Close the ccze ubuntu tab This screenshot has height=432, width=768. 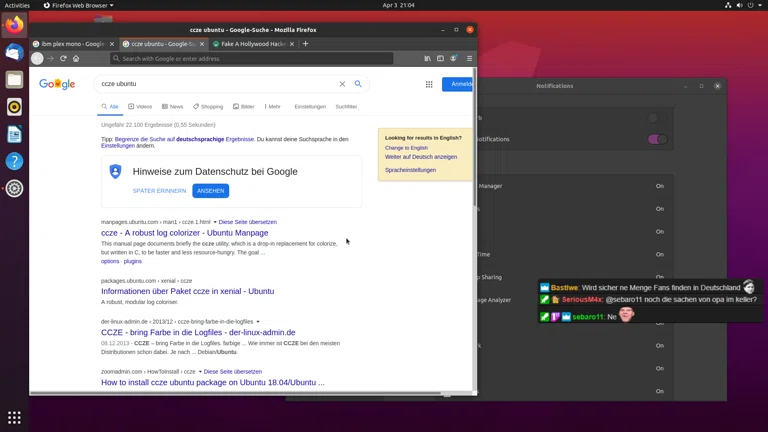click(202, 44)
